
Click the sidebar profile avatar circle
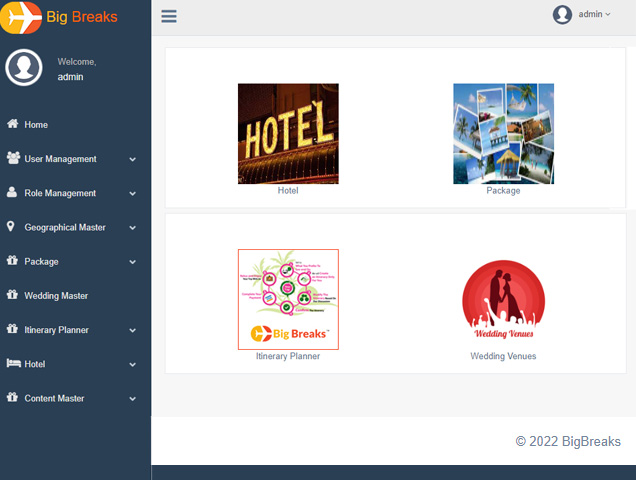click(x=24, y=67)
